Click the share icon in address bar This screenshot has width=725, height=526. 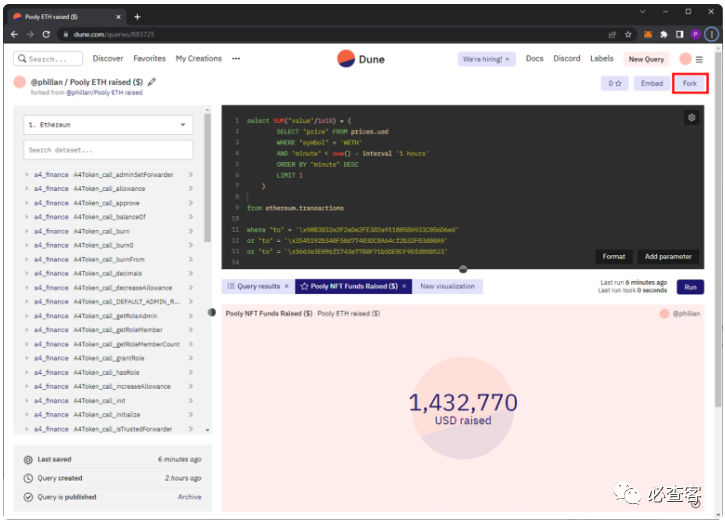[612, 34]
